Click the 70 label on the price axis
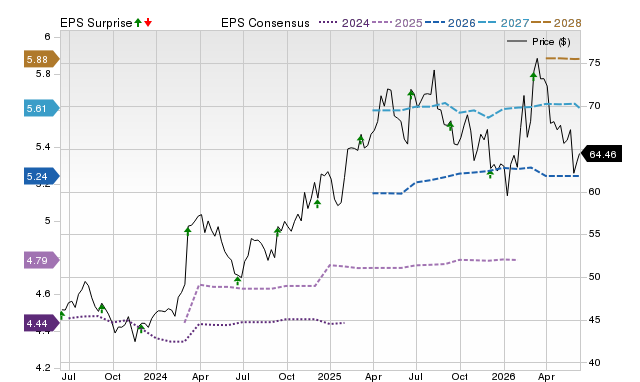The height and width of the screenshot is (382, 640). point(594,106)
